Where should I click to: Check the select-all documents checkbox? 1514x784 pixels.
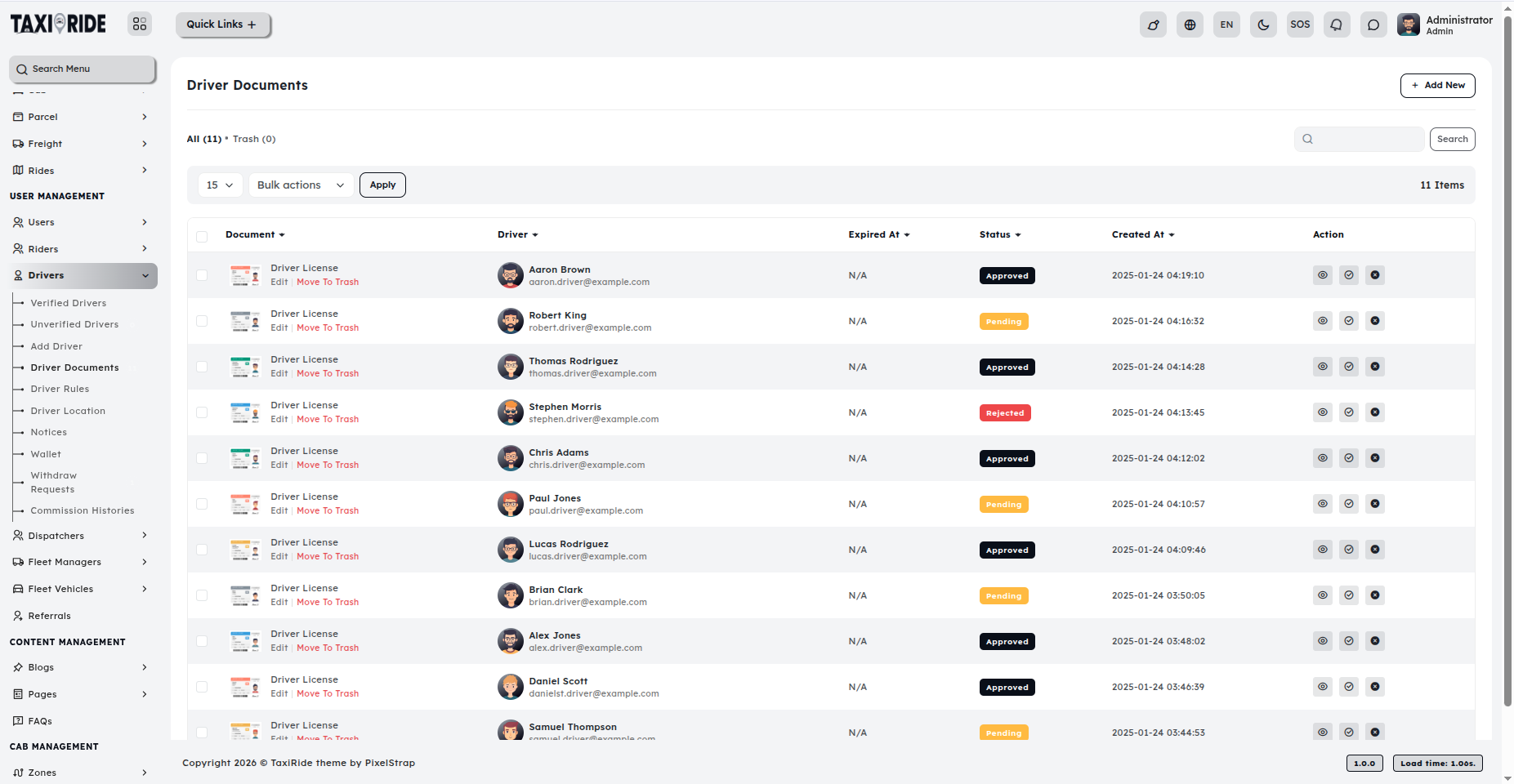(x=202, y=236)
